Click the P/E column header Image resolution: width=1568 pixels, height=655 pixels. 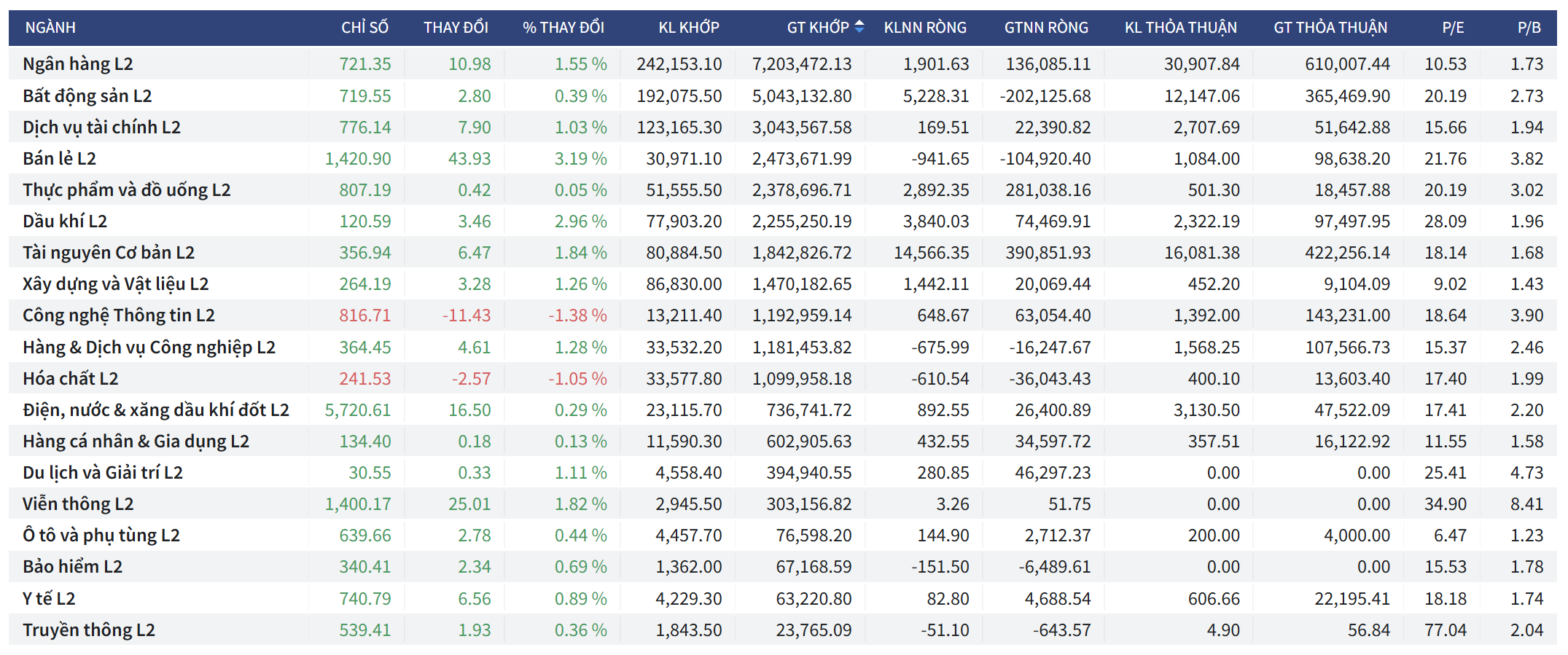[x=1452, y=28]
